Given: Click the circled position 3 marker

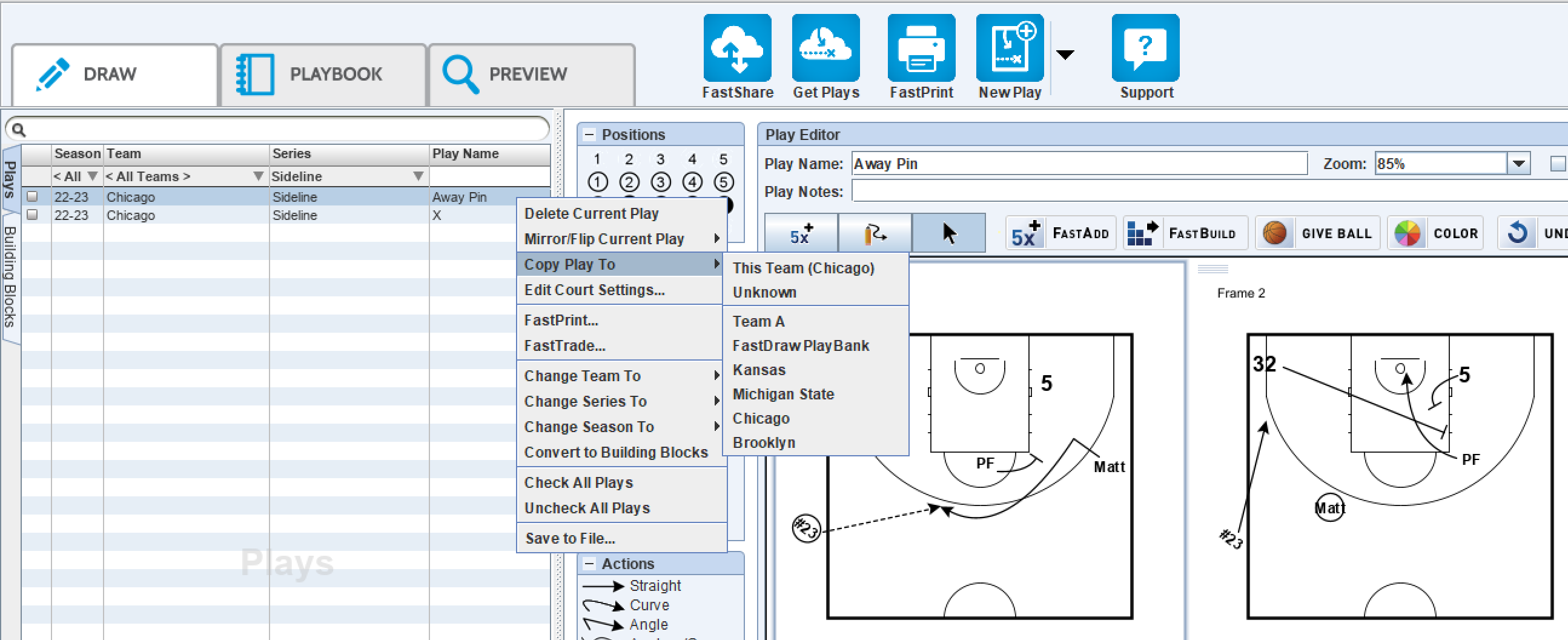Looking at the screenshot, I should (x=660, y=182).
